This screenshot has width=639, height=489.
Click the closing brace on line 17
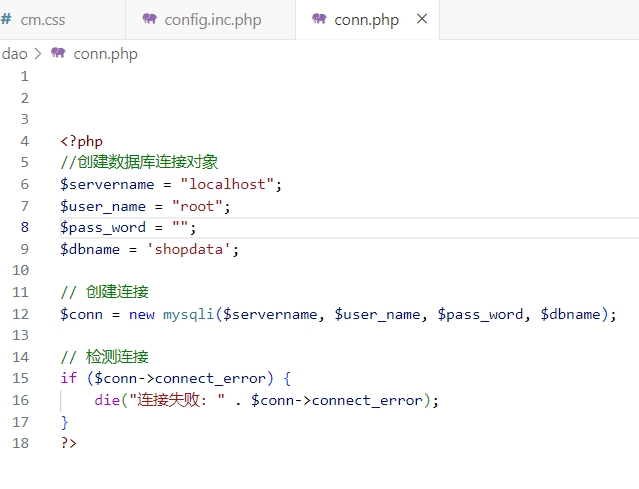tap(64, 422)
